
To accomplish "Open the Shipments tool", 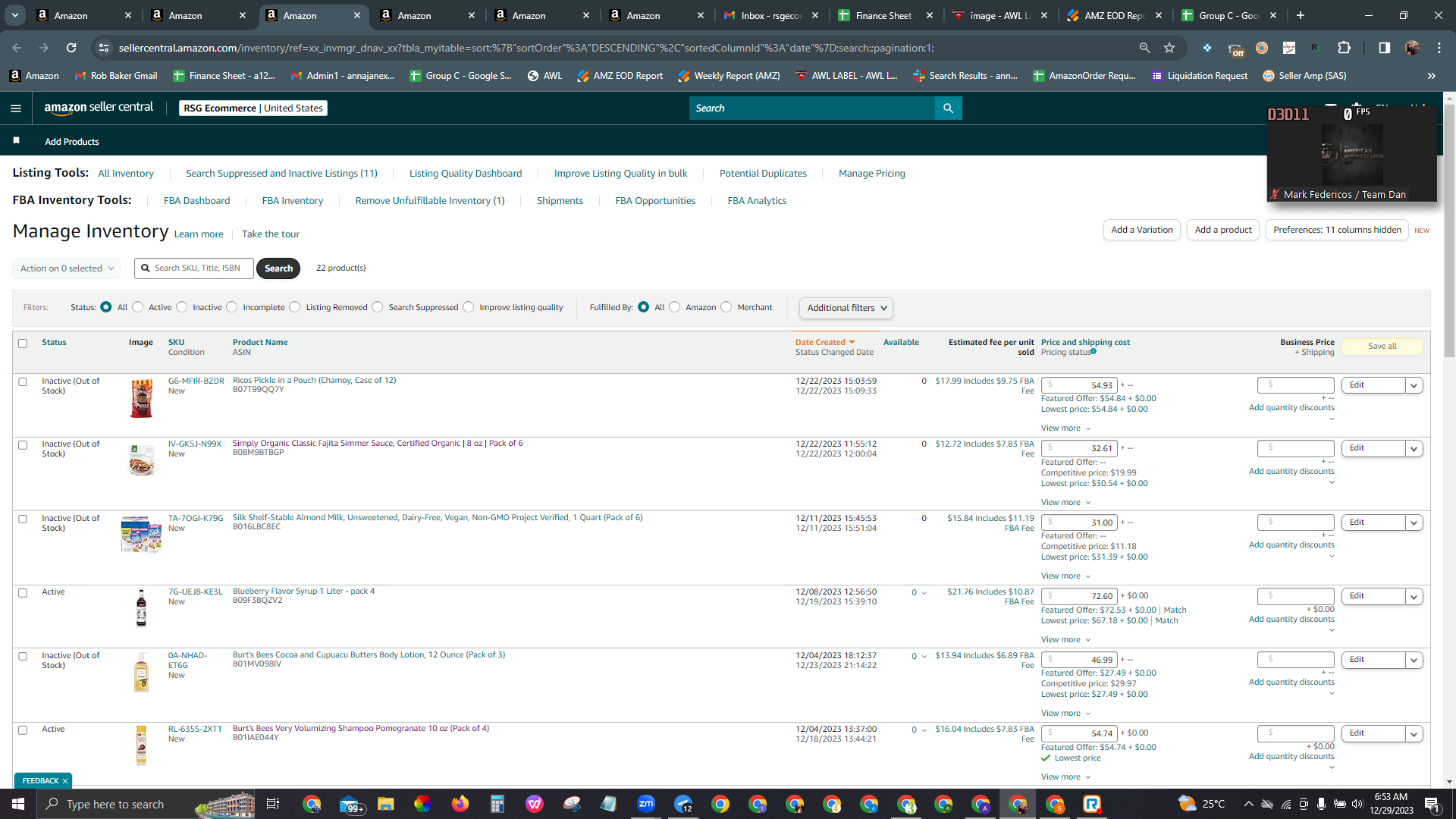I will click(x=560, y=201).
